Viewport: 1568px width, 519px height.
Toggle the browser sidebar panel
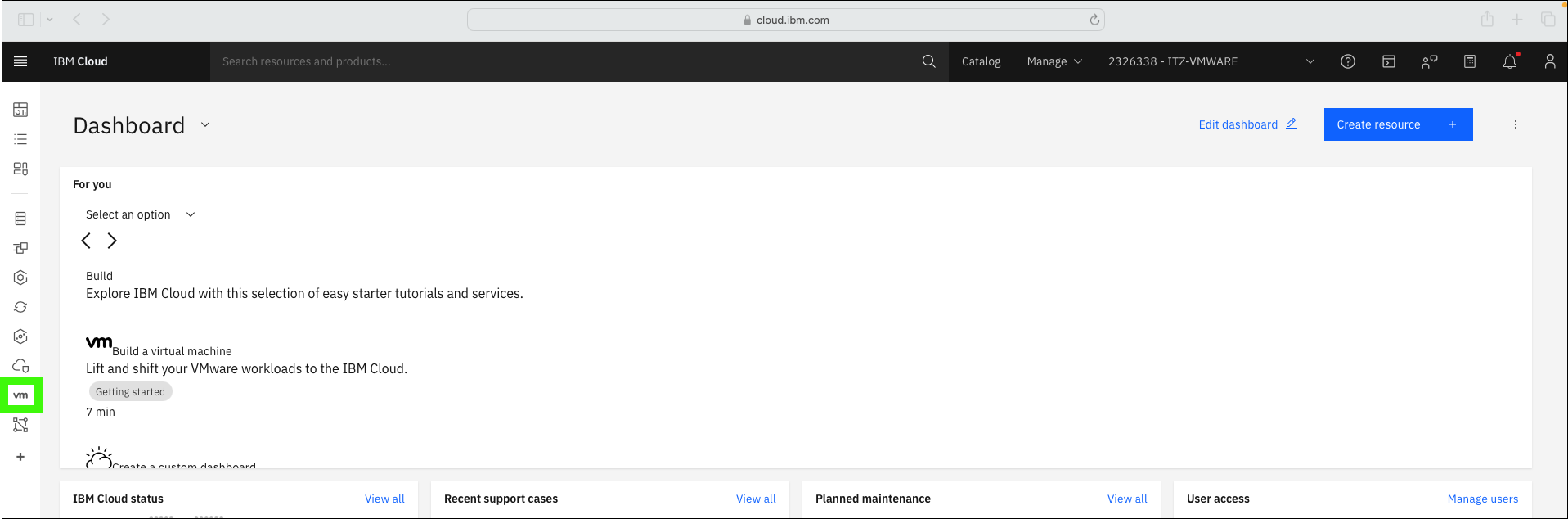(26, 20)
